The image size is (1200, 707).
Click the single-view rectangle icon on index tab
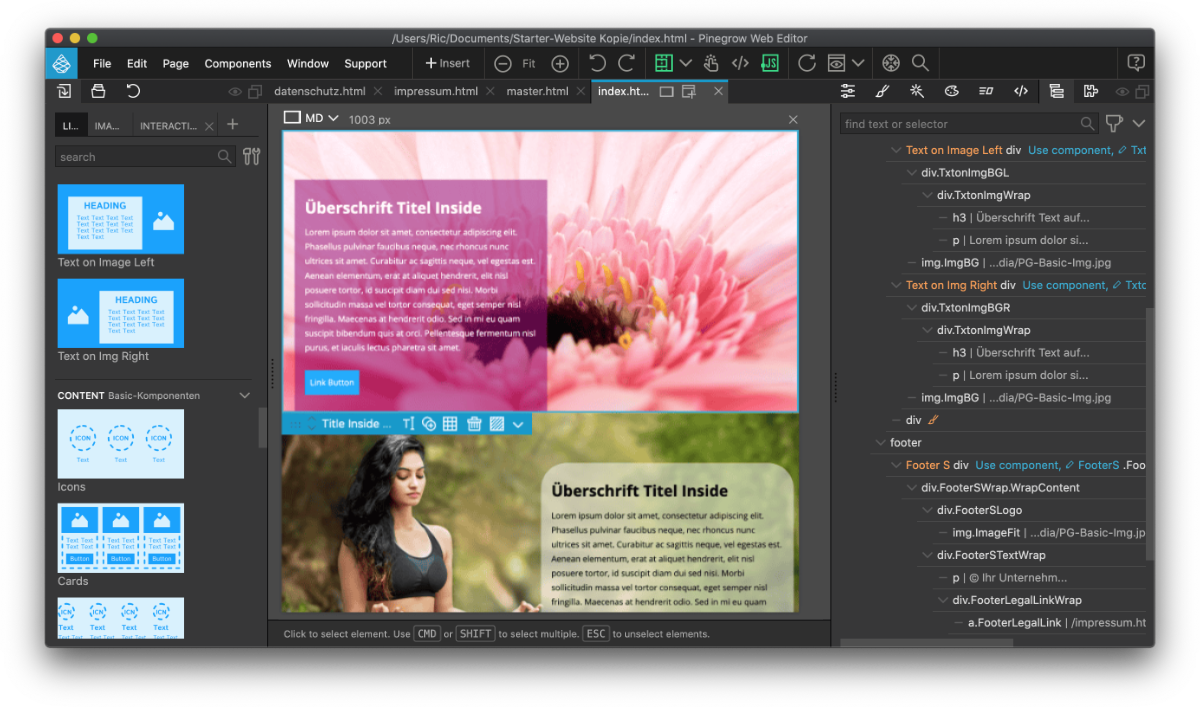(667, 91)
